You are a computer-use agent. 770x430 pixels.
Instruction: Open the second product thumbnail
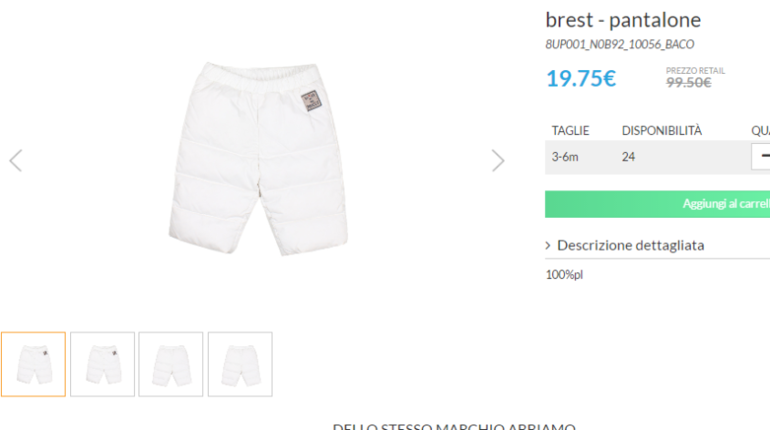coord(102,364)
